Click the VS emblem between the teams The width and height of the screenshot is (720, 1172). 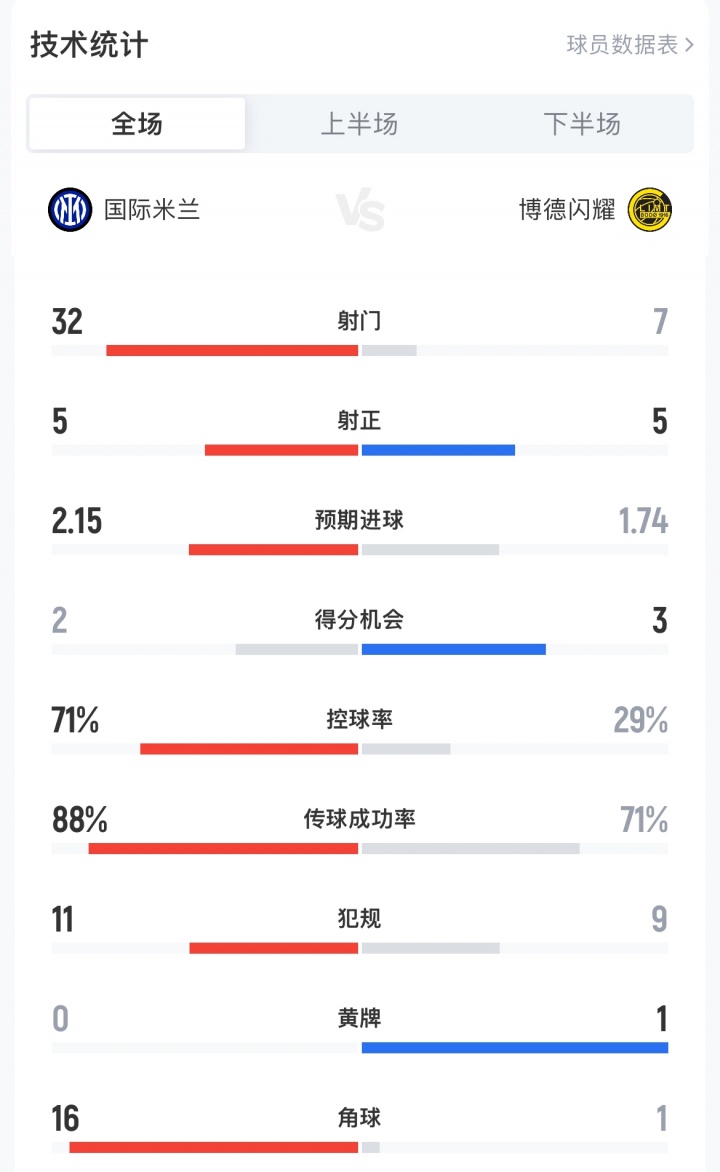coord(360,210)
